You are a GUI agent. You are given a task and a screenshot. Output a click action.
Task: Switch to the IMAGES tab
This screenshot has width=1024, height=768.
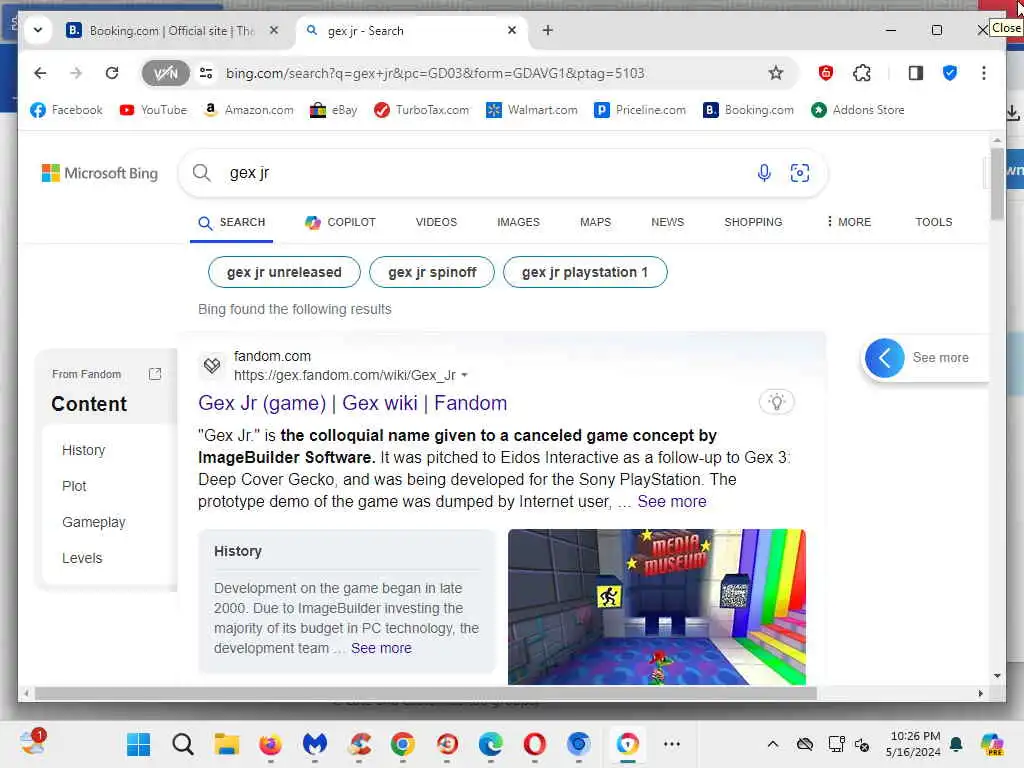(518, 222)
